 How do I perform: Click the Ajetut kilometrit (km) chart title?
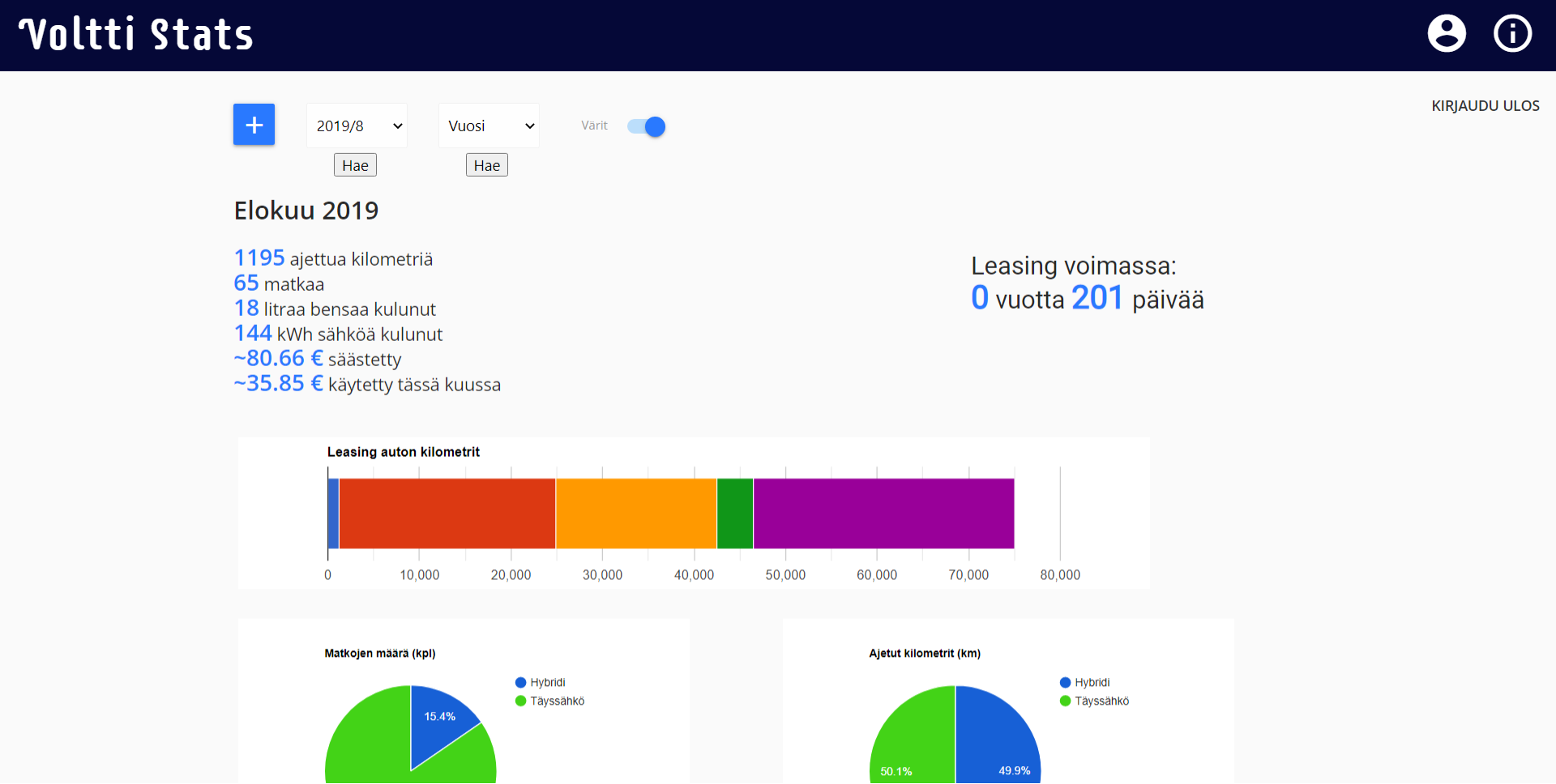(x=925, y=654)
